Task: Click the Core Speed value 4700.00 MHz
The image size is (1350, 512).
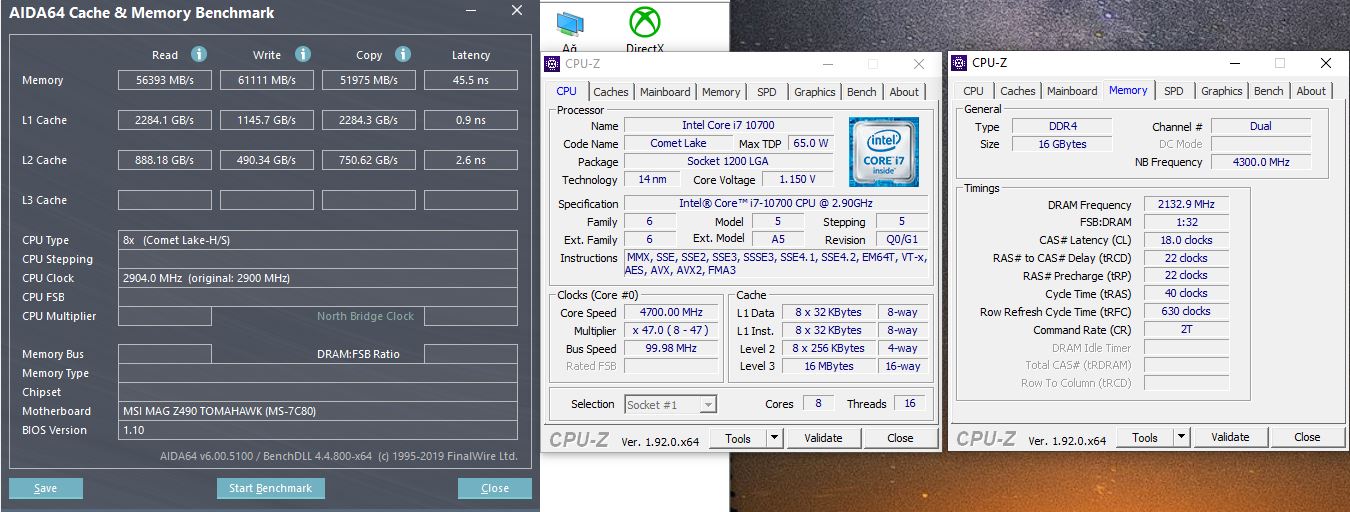Action: 671,313
